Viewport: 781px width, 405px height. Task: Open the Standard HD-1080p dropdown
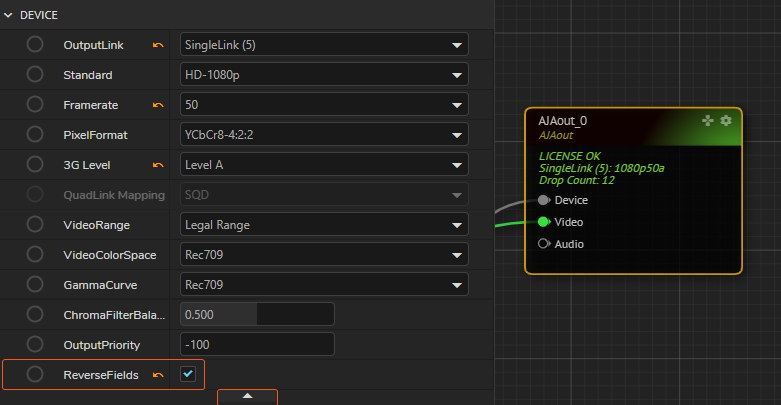click(324, 75)
